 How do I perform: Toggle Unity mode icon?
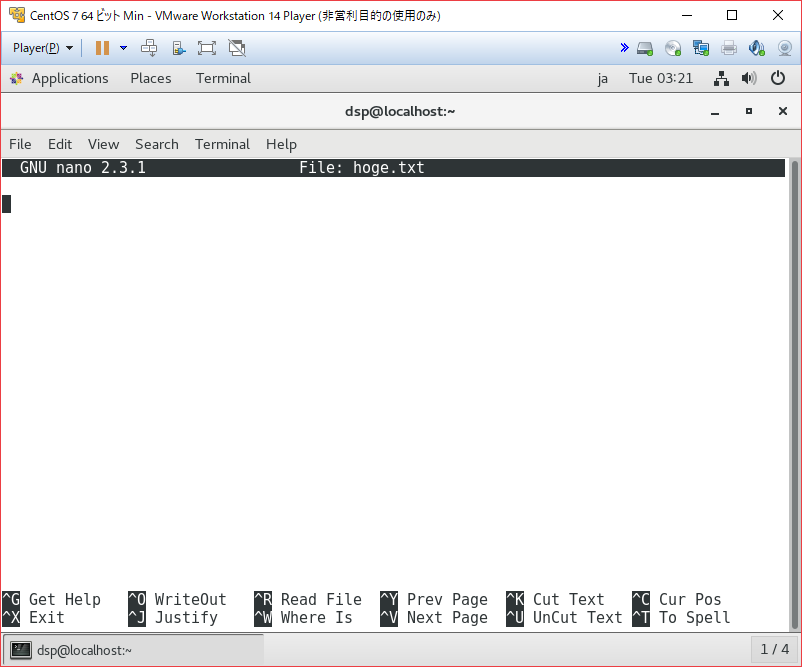[x=237, y=48]
